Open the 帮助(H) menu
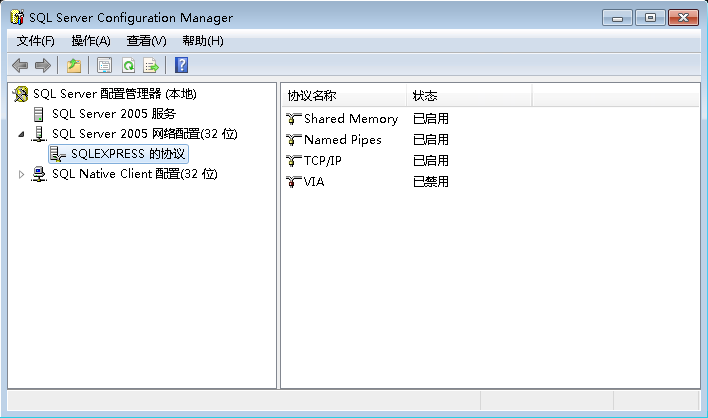The width and height of the screenshot is (708, 418). click(x=203, y=41)
